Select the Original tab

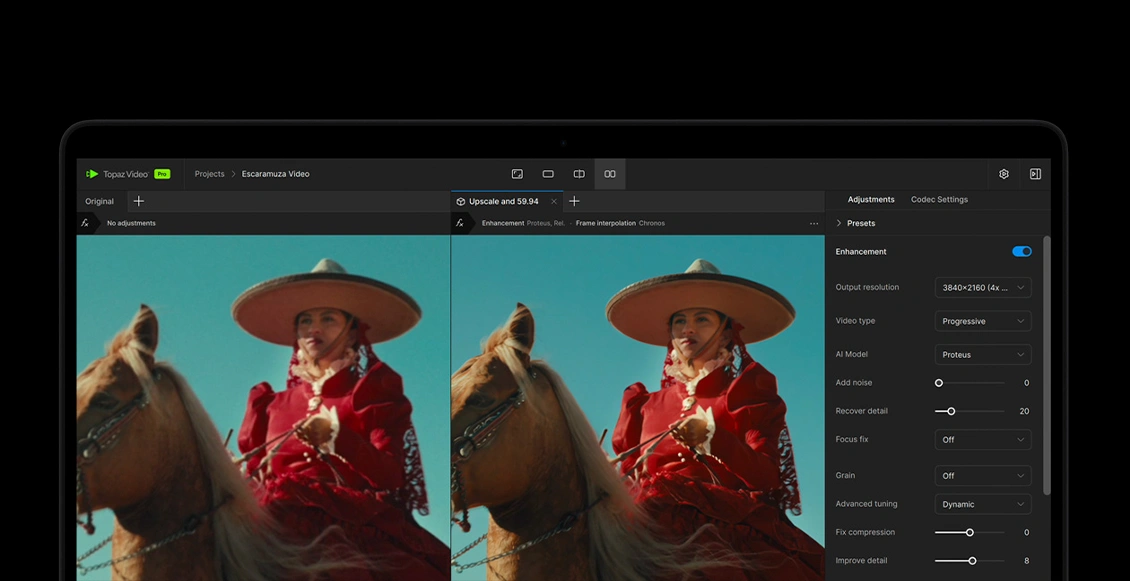pos(99,201)
